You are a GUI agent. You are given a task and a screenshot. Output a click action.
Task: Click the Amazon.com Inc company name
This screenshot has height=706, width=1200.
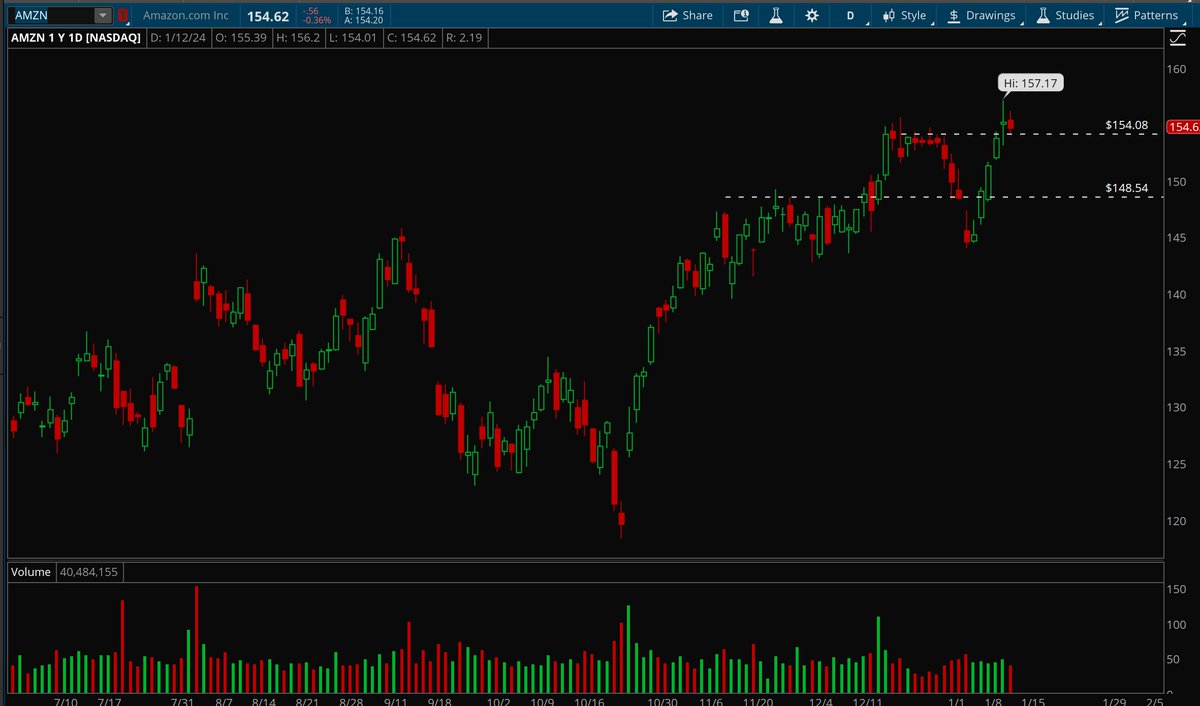pos(186,16)
